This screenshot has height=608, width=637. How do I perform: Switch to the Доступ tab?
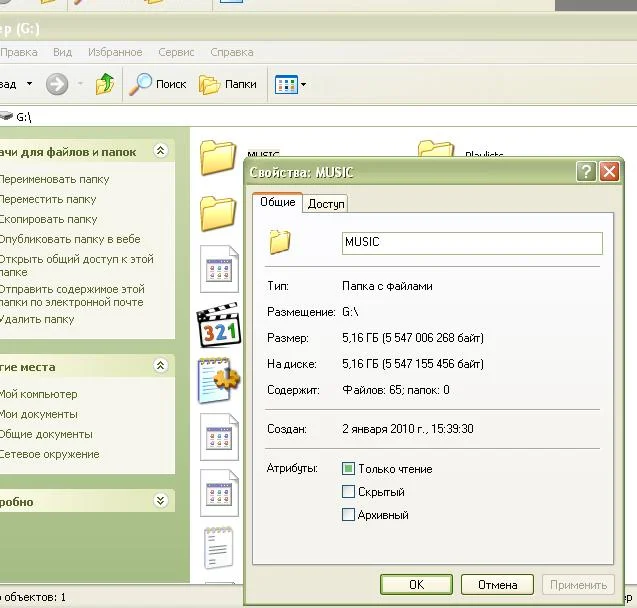(x=326, y=204)
